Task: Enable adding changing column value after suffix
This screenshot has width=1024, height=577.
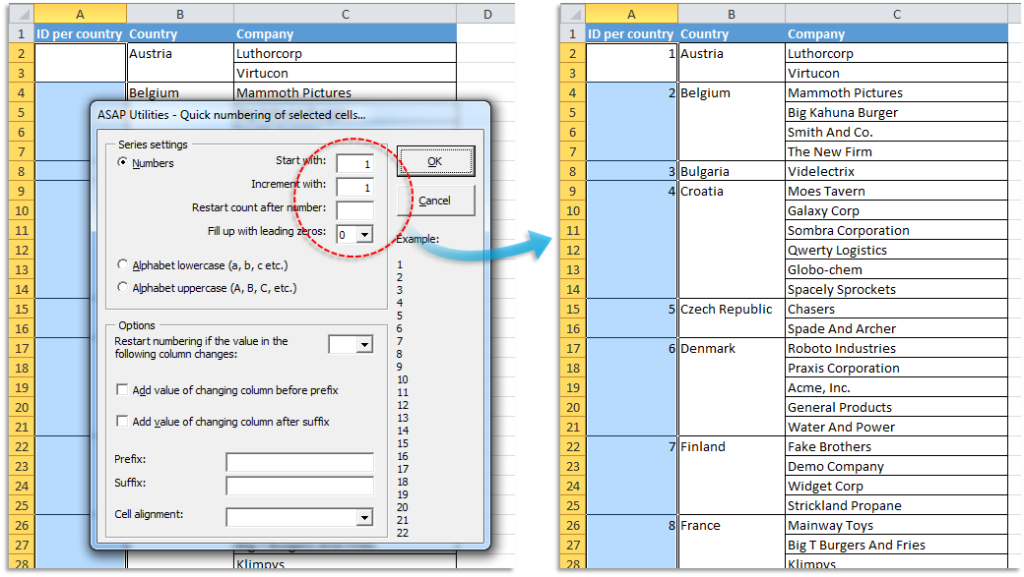Action: click(x=121, y=421)
